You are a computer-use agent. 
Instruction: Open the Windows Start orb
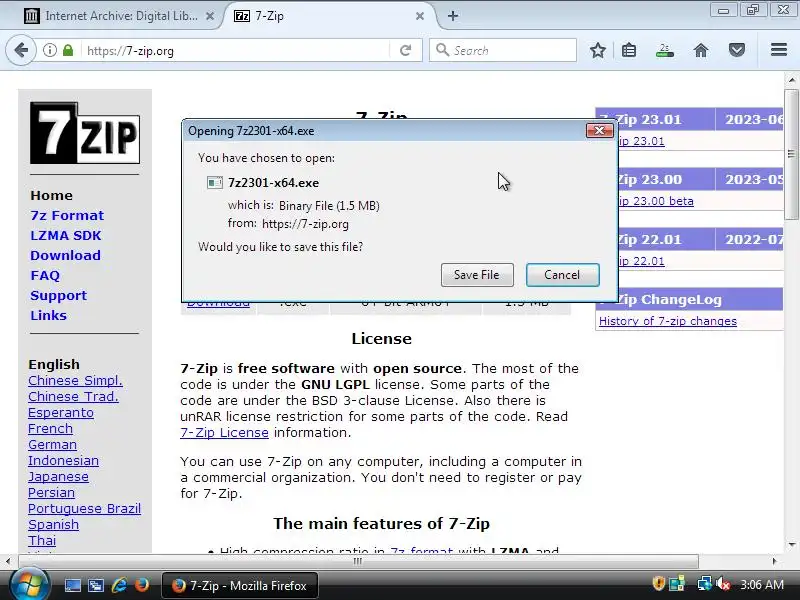click(x=29, y=585)
